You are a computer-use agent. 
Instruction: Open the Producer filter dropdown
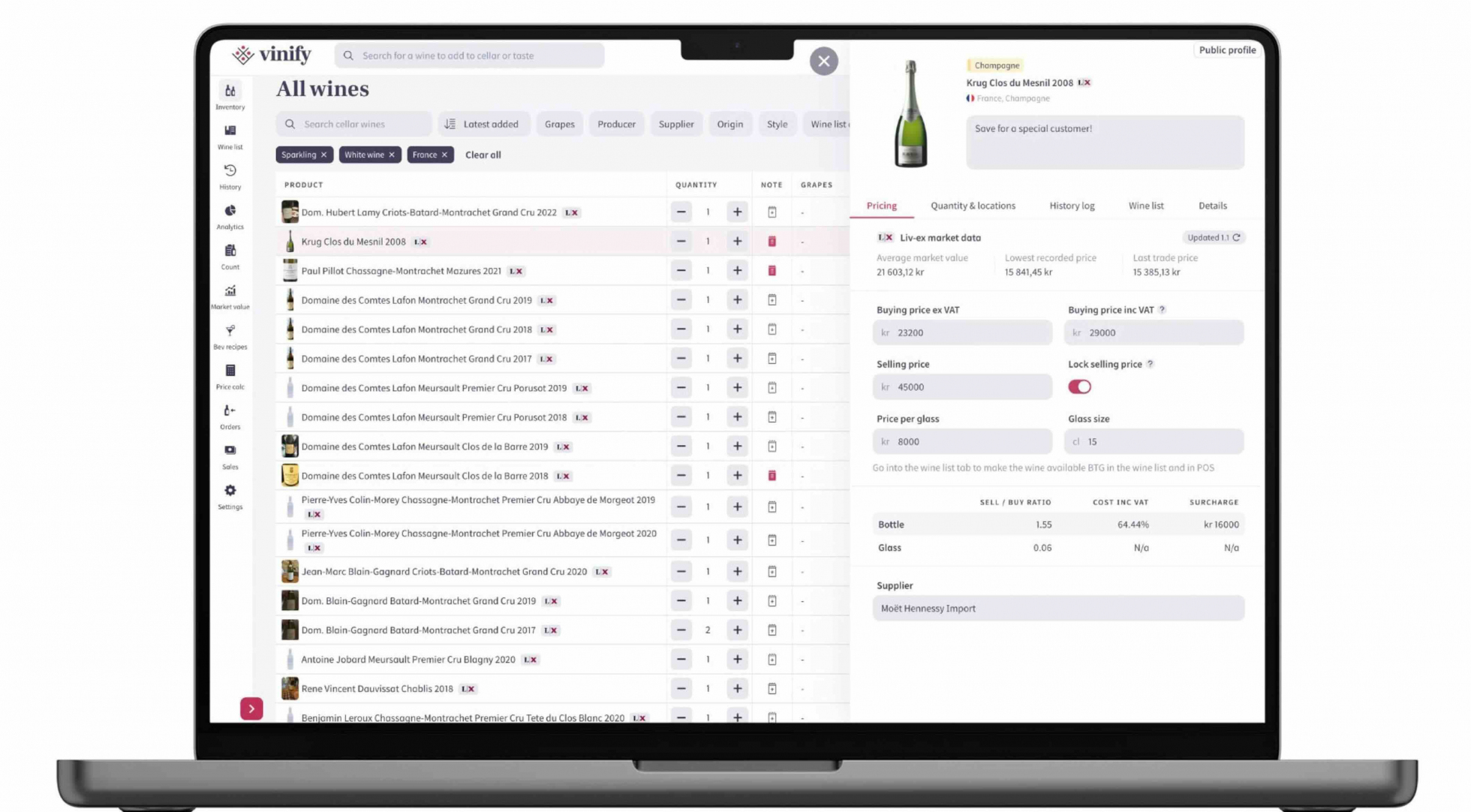pos(616,124)
